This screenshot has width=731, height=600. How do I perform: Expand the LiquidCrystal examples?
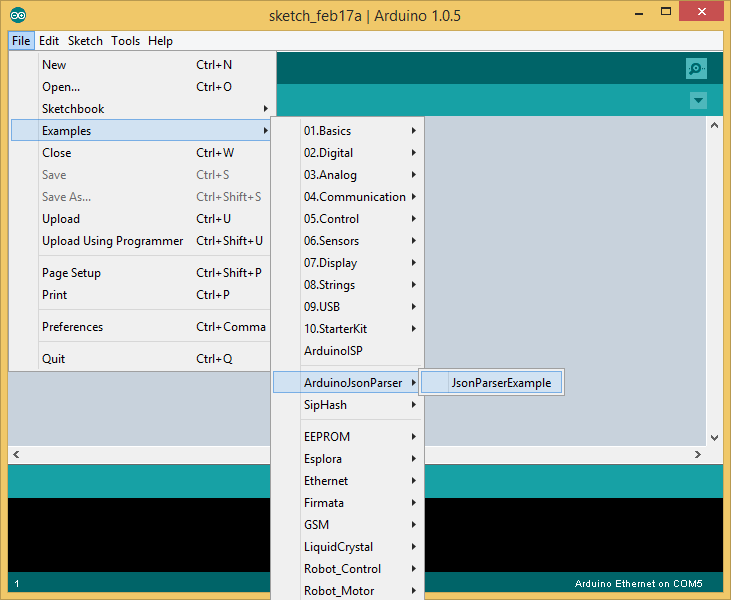tap(347, 546)
